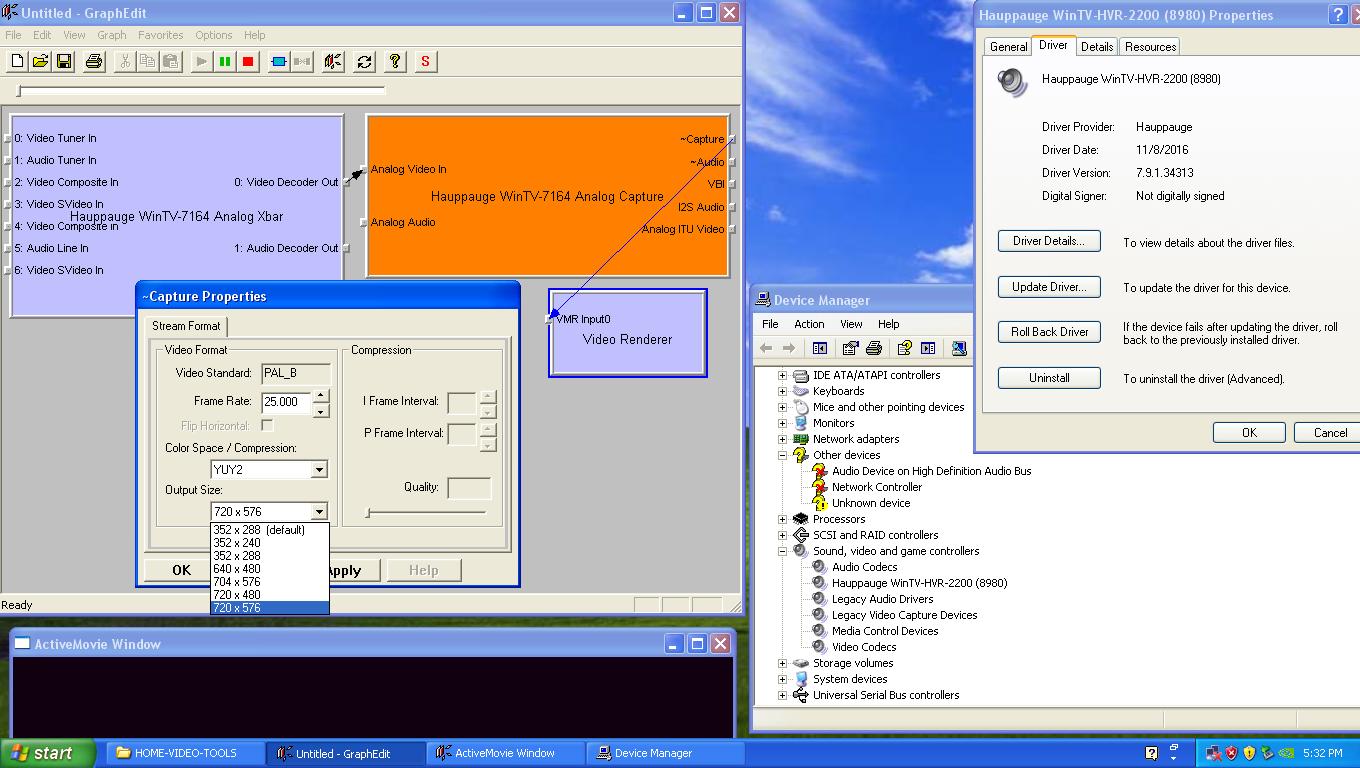Image resolution: width=1360 pixels, height=768 pixels.
Task: Click the Refresh graph toolbar icon
Action: [364, 62]
